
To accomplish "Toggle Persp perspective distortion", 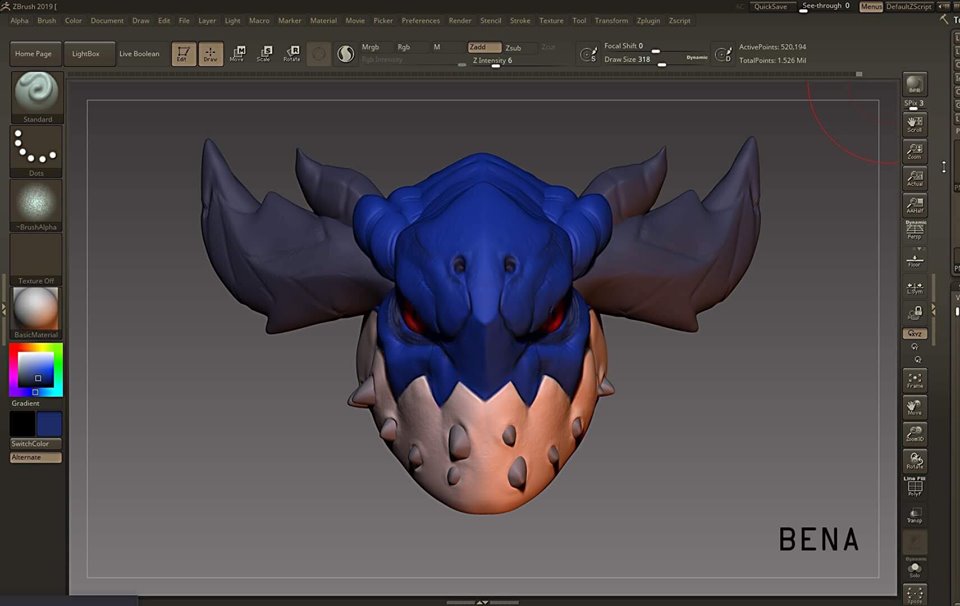I will tap(914, 231).
